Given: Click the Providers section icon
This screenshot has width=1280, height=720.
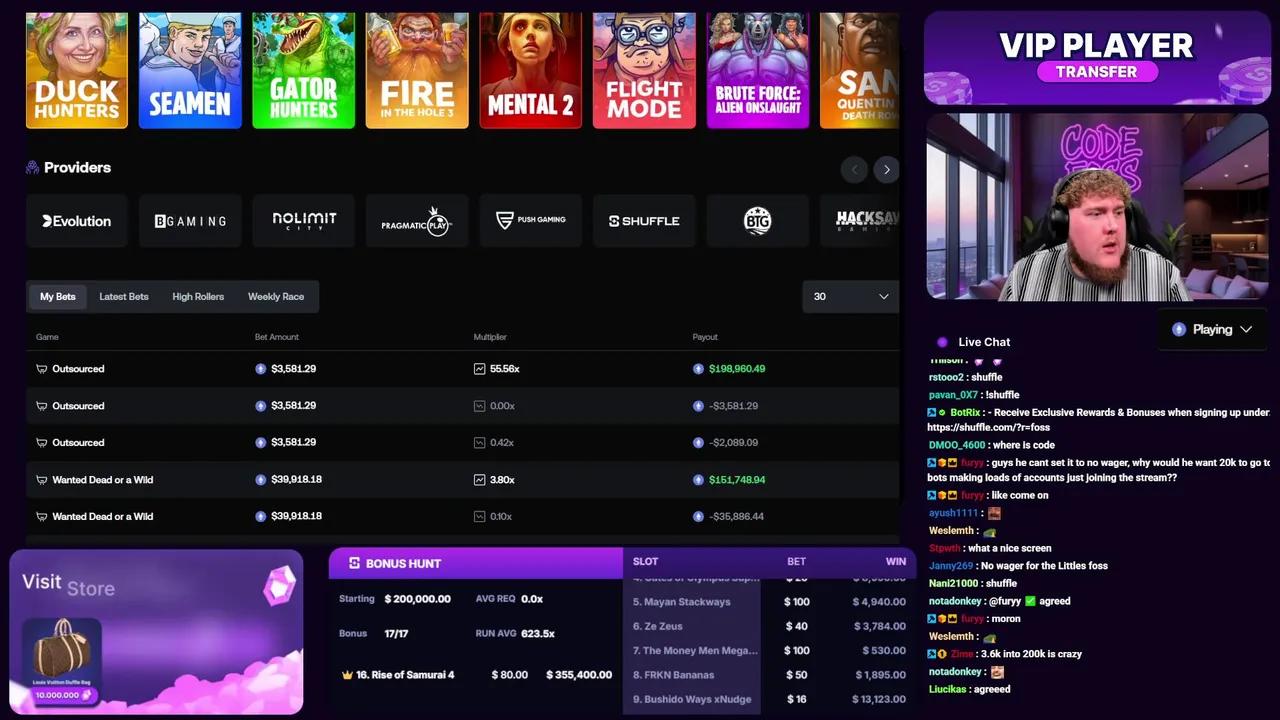Looking at the screenshot, I should pos(33,168).
